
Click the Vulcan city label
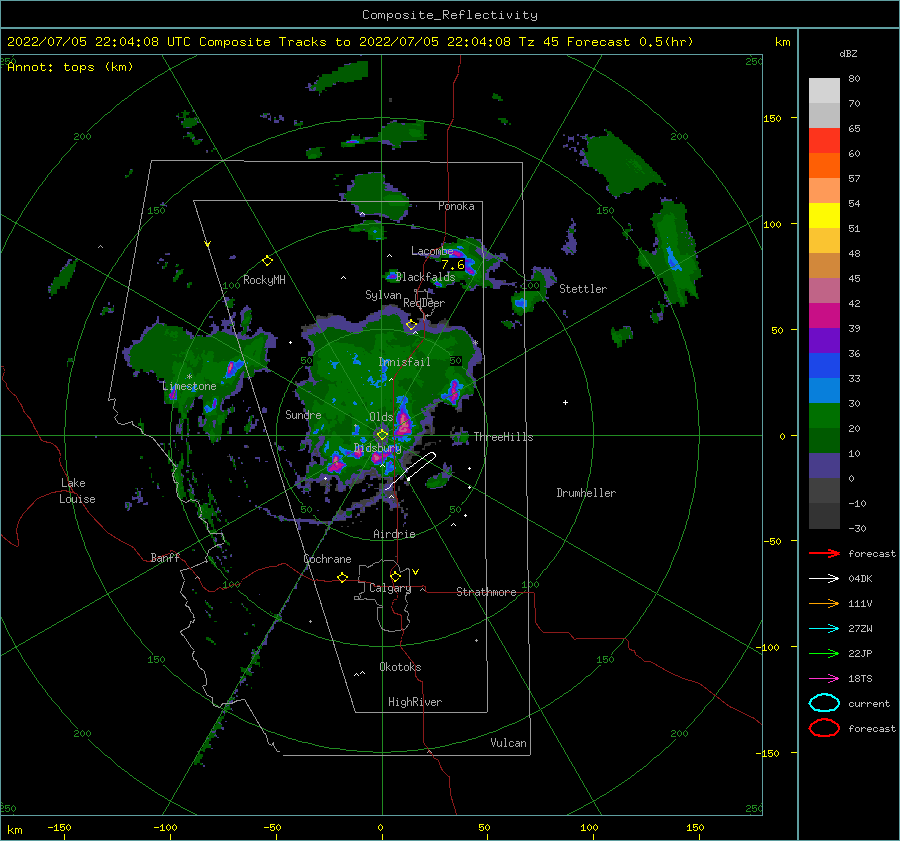[508, 743]
